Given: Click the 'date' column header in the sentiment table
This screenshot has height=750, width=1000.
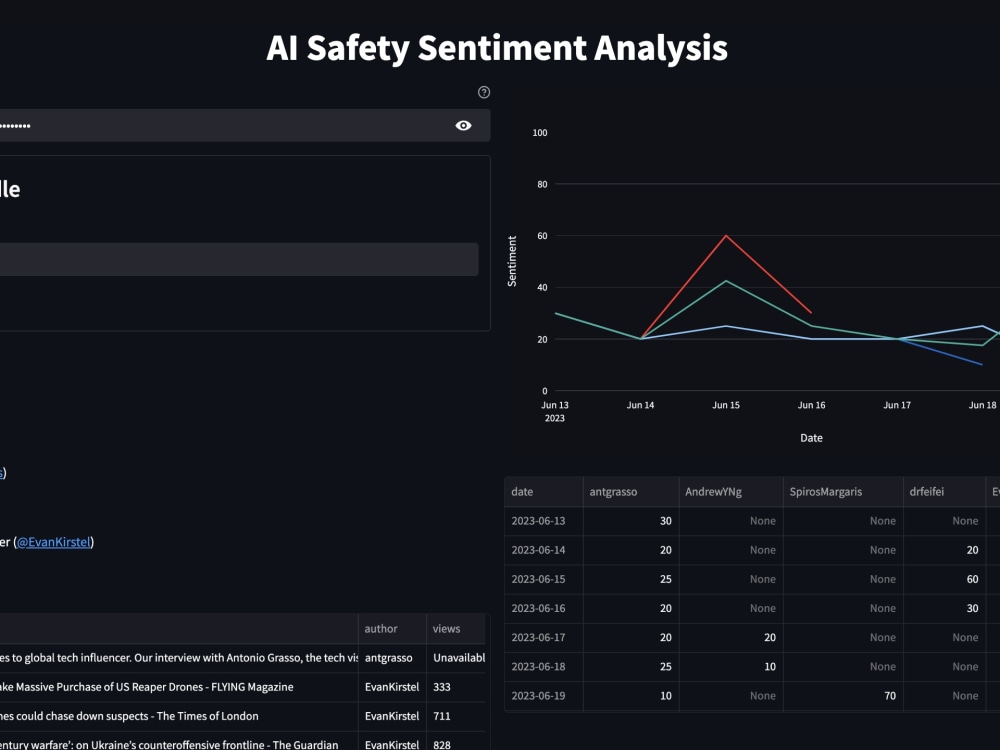Looking at the screenshot, I should pos(543,492).
